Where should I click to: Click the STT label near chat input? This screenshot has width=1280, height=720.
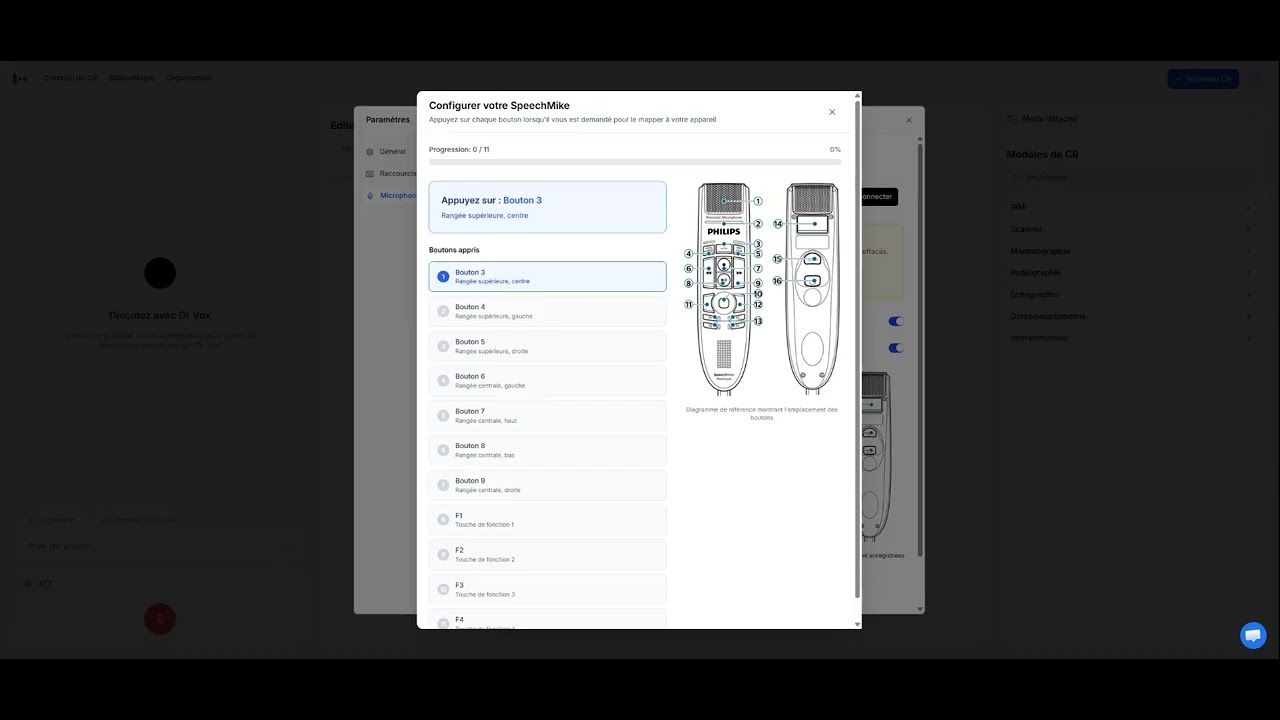45,584
